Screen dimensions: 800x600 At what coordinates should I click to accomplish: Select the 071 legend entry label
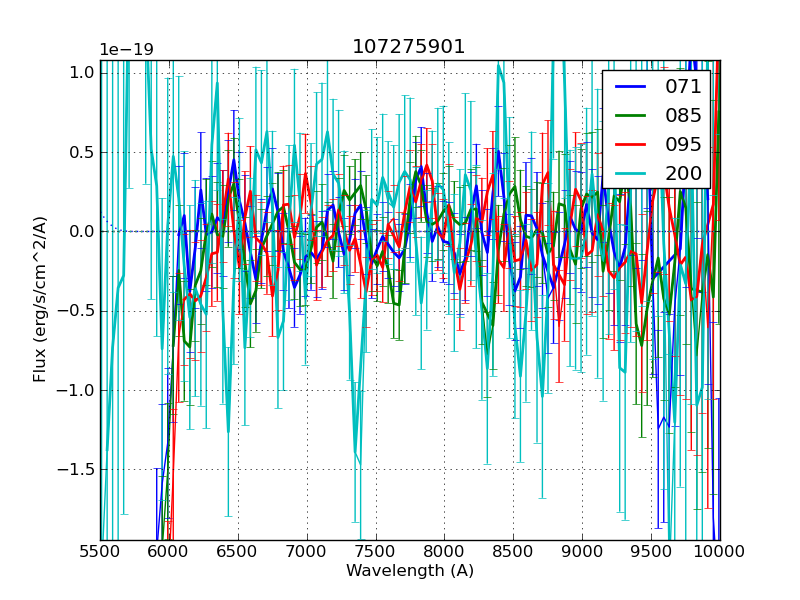click(683, 87)
